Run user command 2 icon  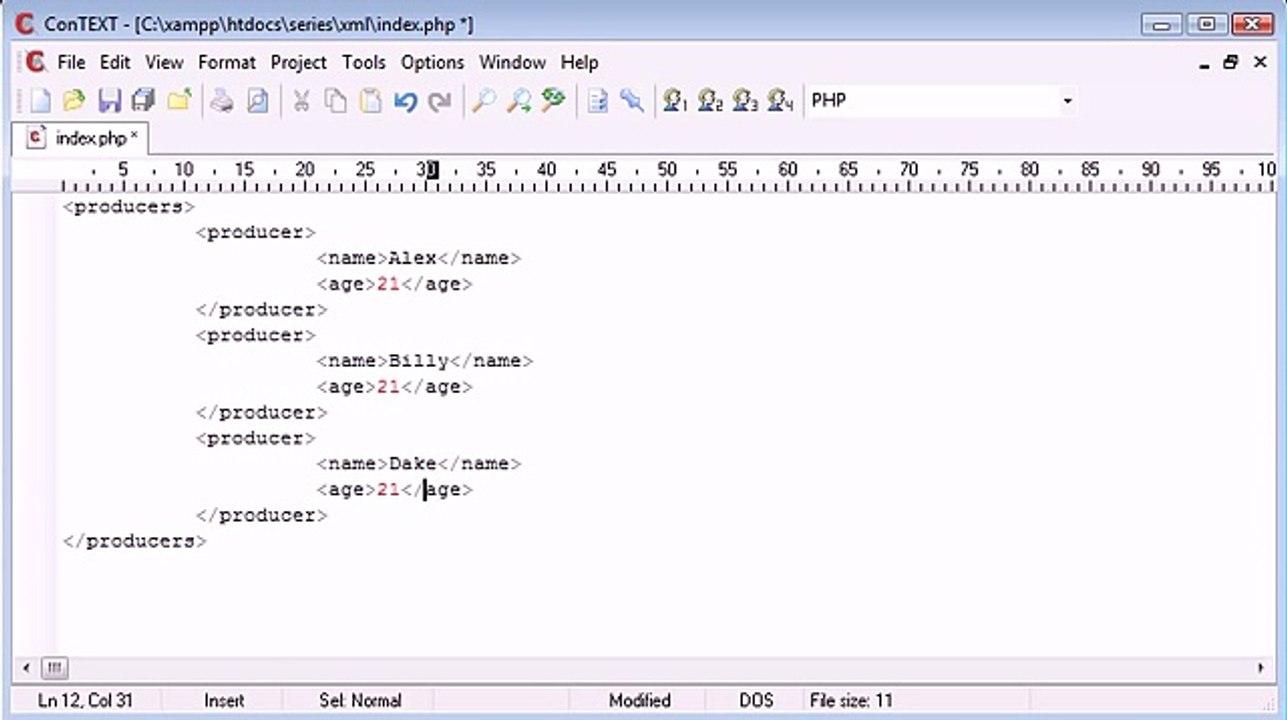[x=711, y=101]
